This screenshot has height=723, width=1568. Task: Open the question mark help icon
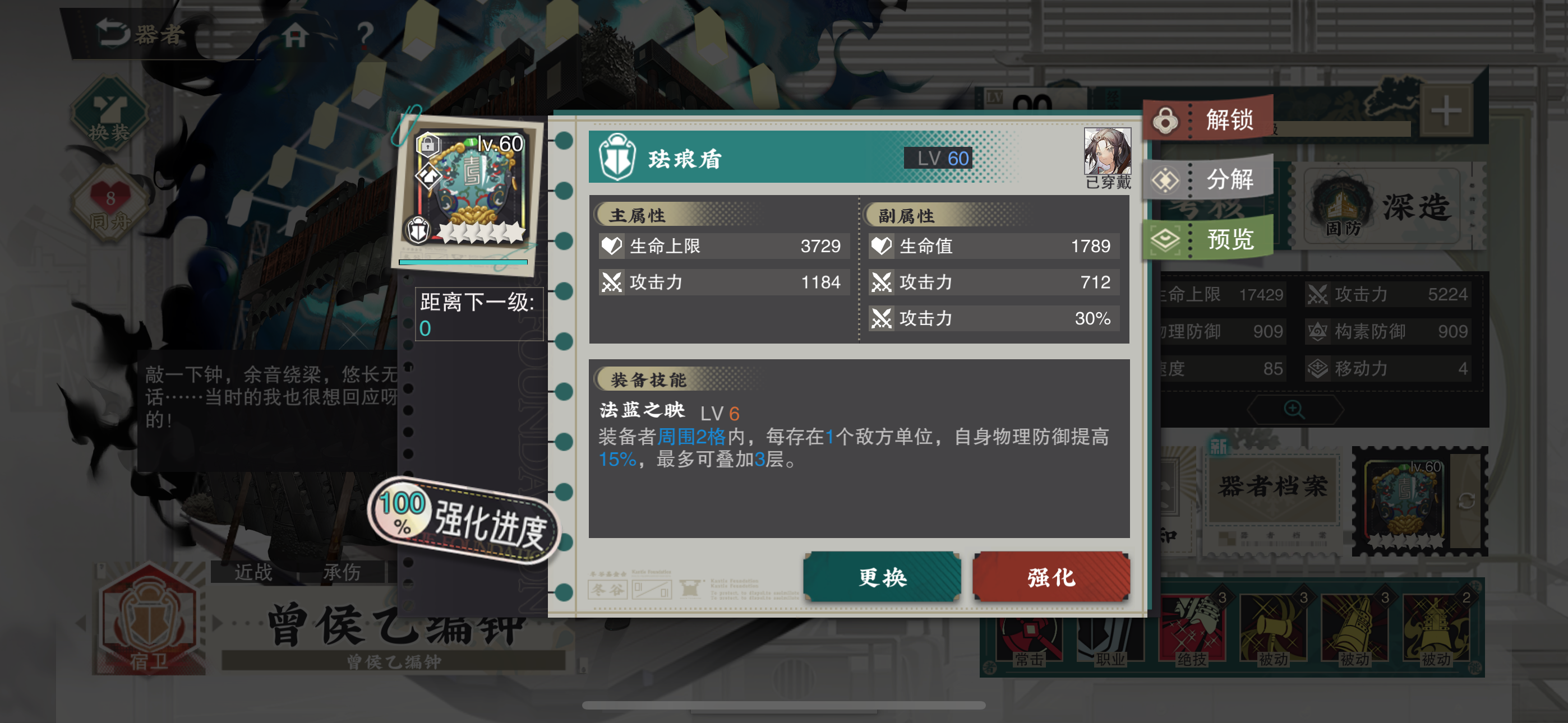pyautogui.click(x=365, y=35)
